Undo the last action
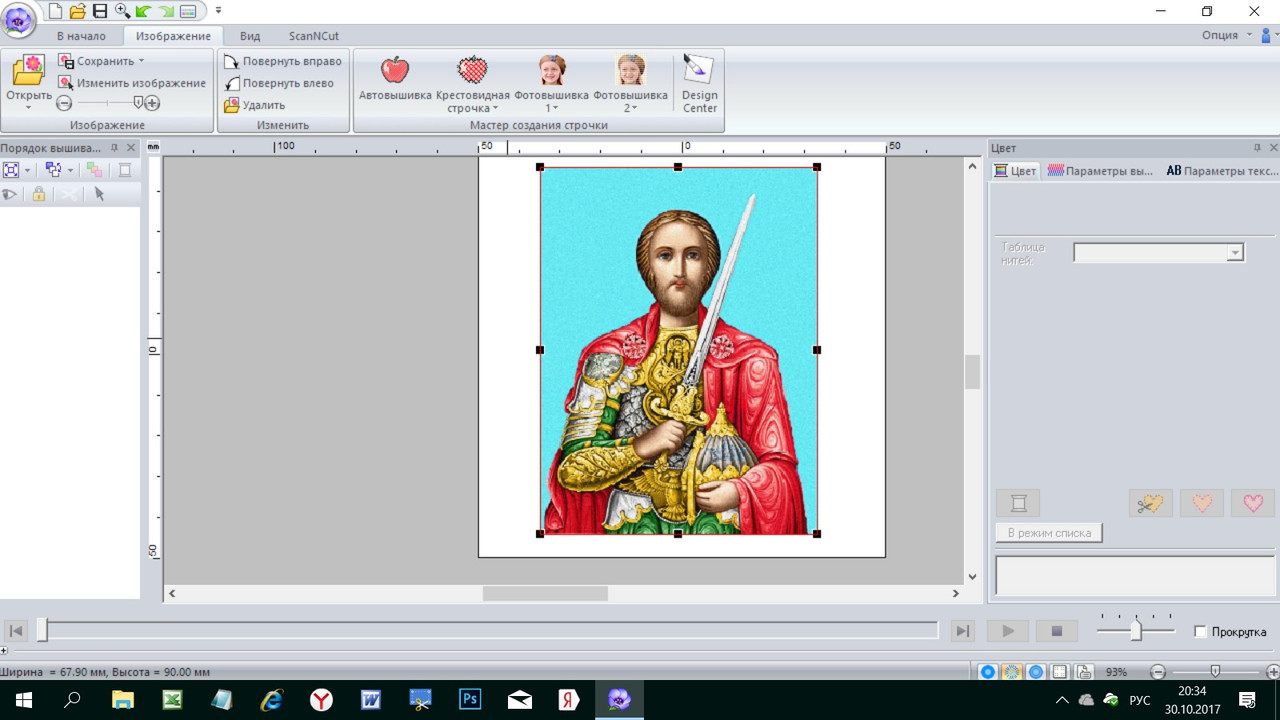This screenshot has width=1280, height=720. [143, 11]
